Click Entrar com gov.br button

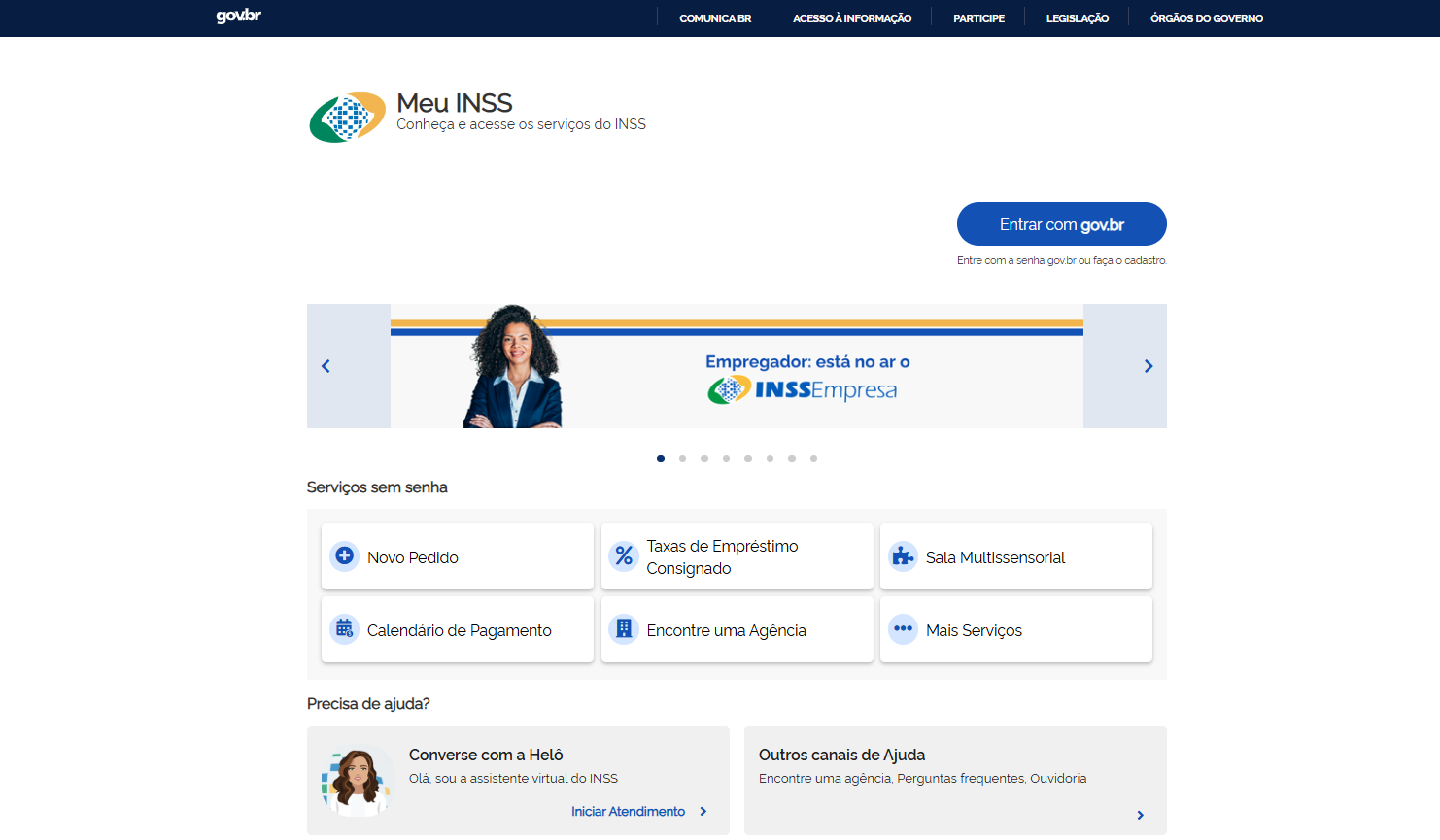(1062, 224)
